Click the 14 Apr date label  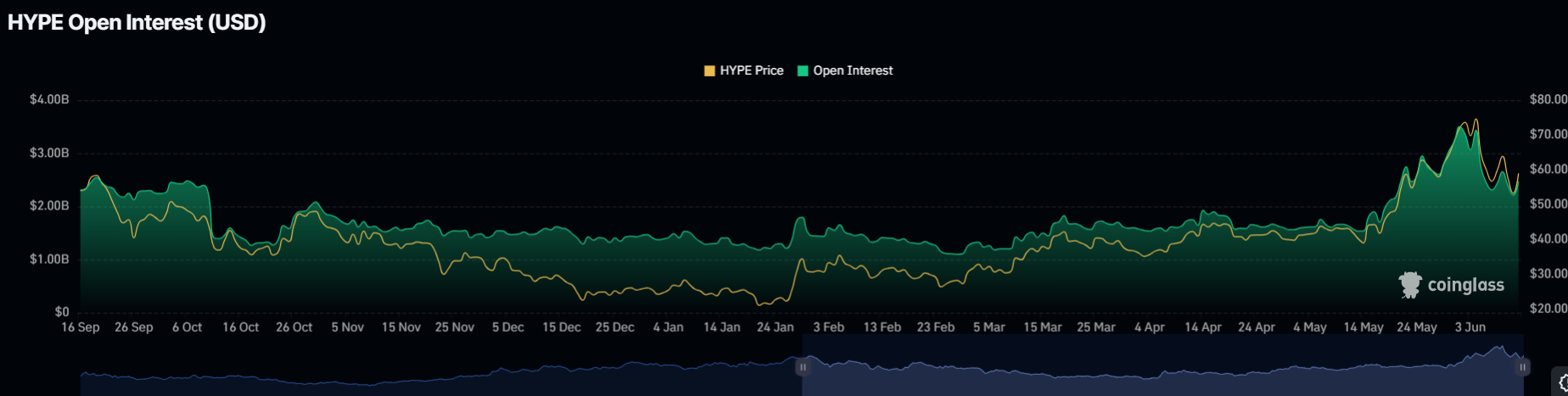click(1203, 327)
